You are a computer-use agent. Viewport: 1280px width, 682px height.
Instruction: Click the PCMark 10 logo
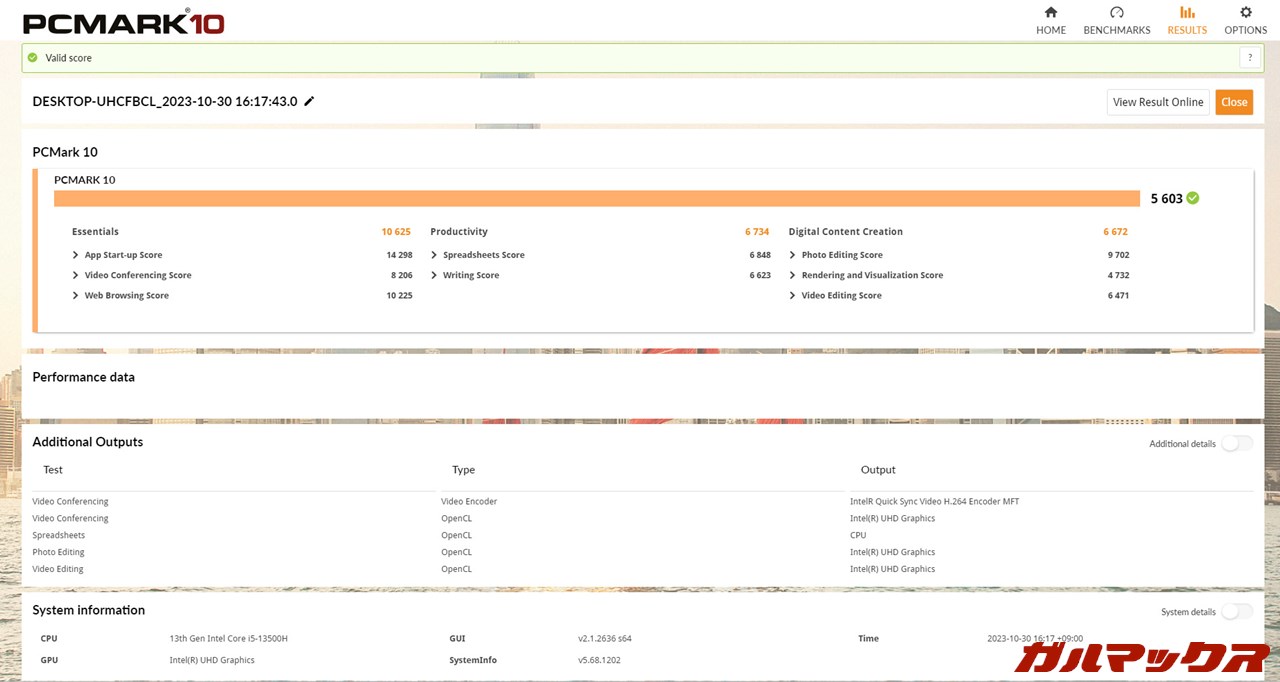coord(123,22)
